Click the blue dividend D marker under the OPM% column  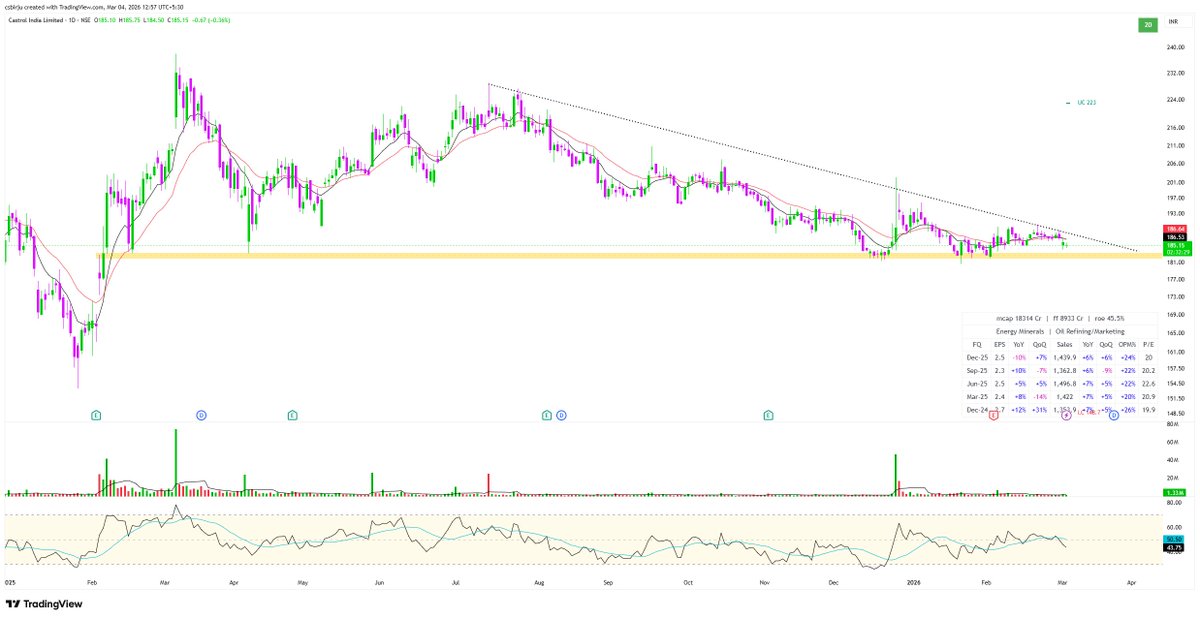(1113, 414)
